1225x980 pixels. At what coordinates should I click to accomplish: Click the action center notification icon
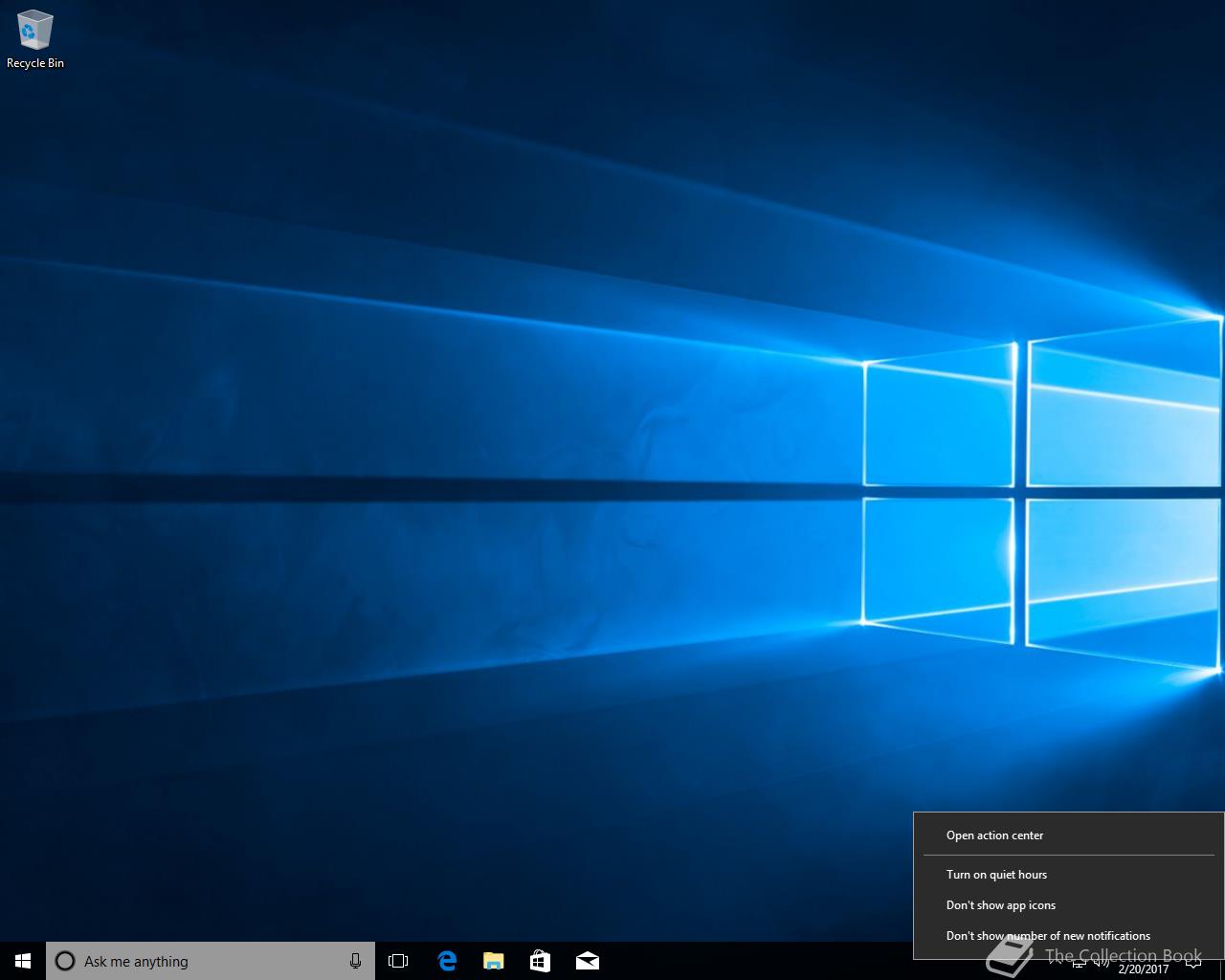[x=1192, y=965]
